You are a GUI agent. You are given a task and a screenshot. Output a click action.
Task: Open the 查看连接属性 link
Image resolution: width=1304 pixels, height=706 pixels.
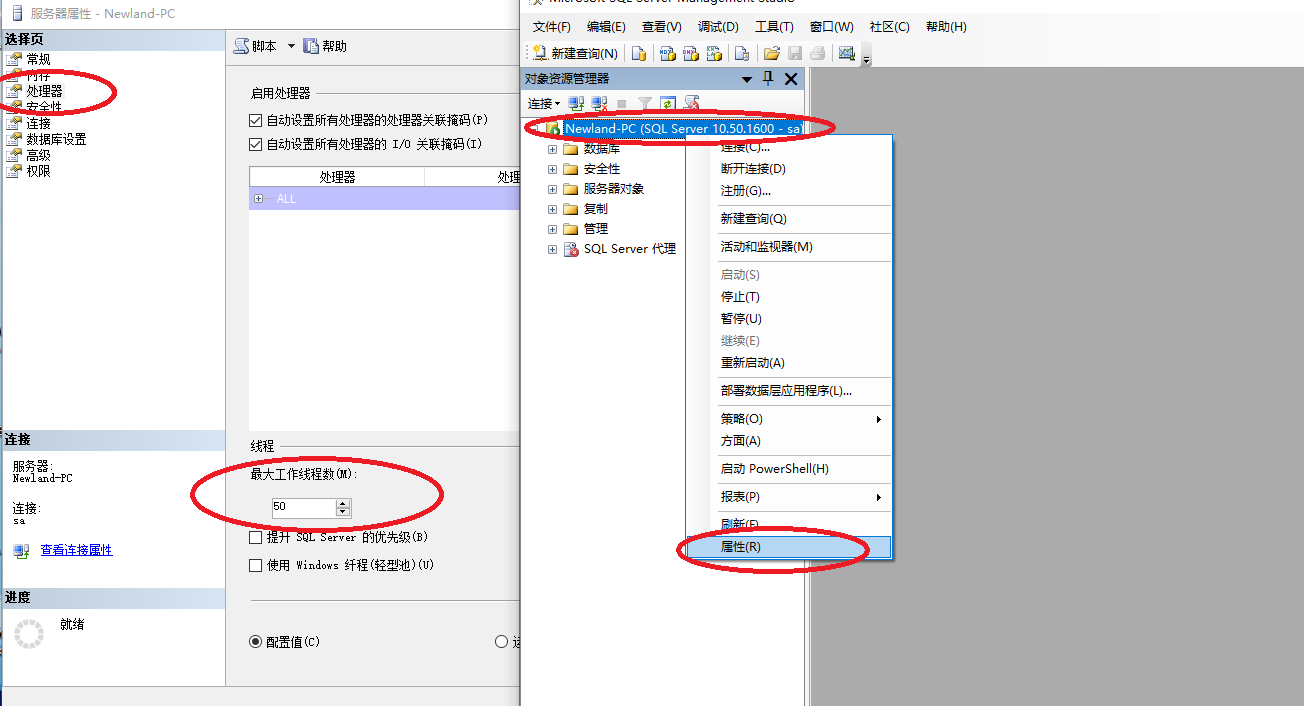76,550
